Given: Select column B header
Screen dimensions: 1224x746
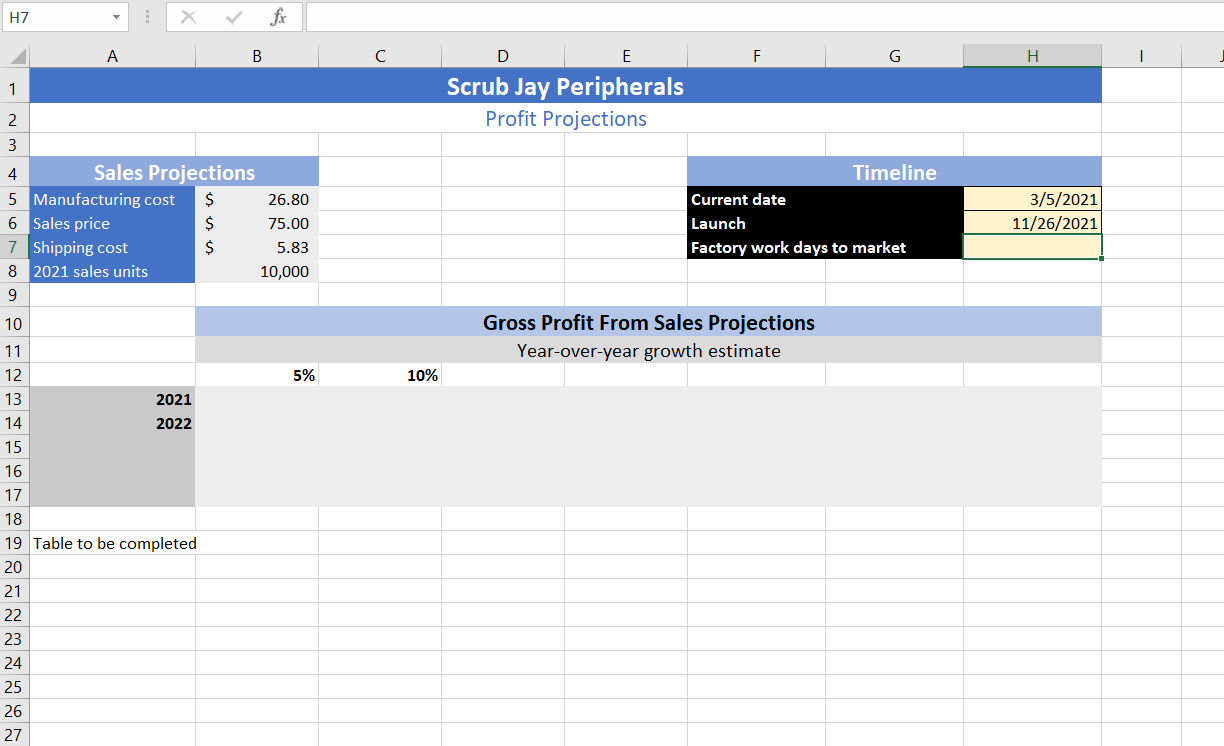Looking at the screenshot, I should pyautogui.click(x=257, y=57).
